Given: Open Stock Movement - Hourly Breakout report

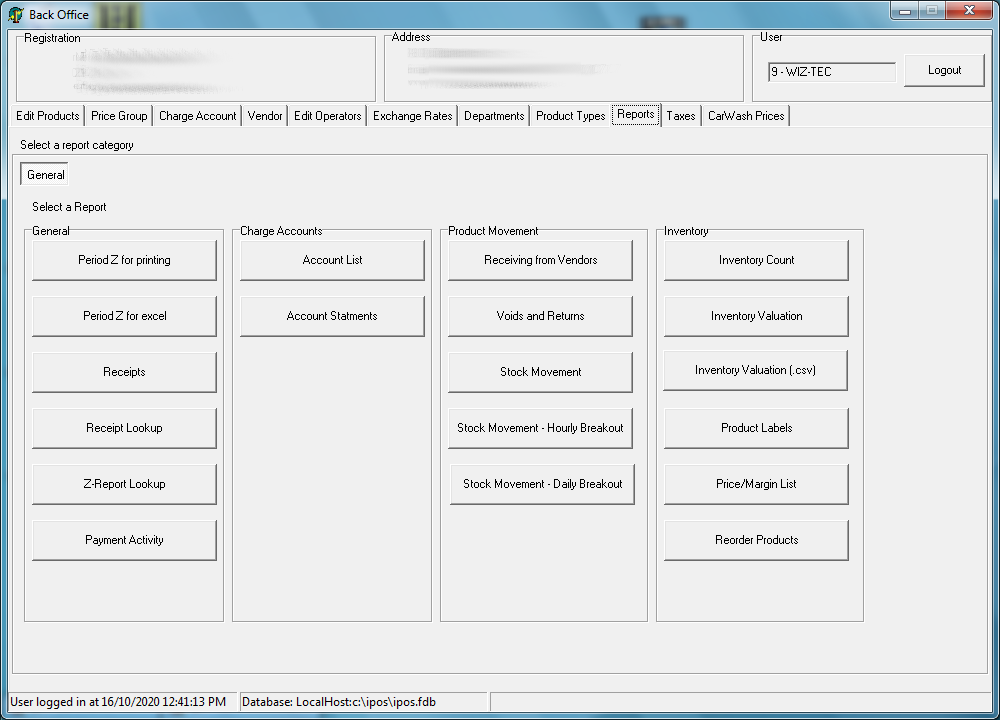Looking at the screenshot, I should pyautogui.click(x=540, y=428).
